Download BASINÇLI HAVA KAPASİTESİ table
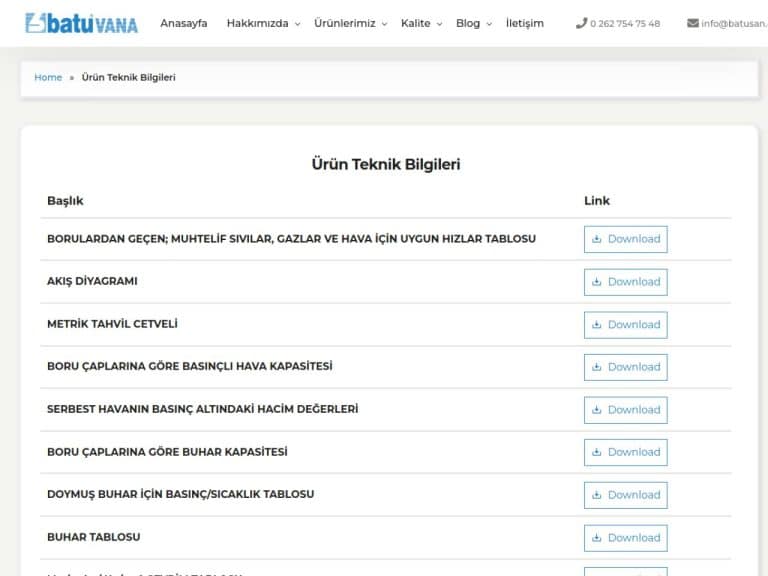Screen dimensions: 768x576 (625, 367)
